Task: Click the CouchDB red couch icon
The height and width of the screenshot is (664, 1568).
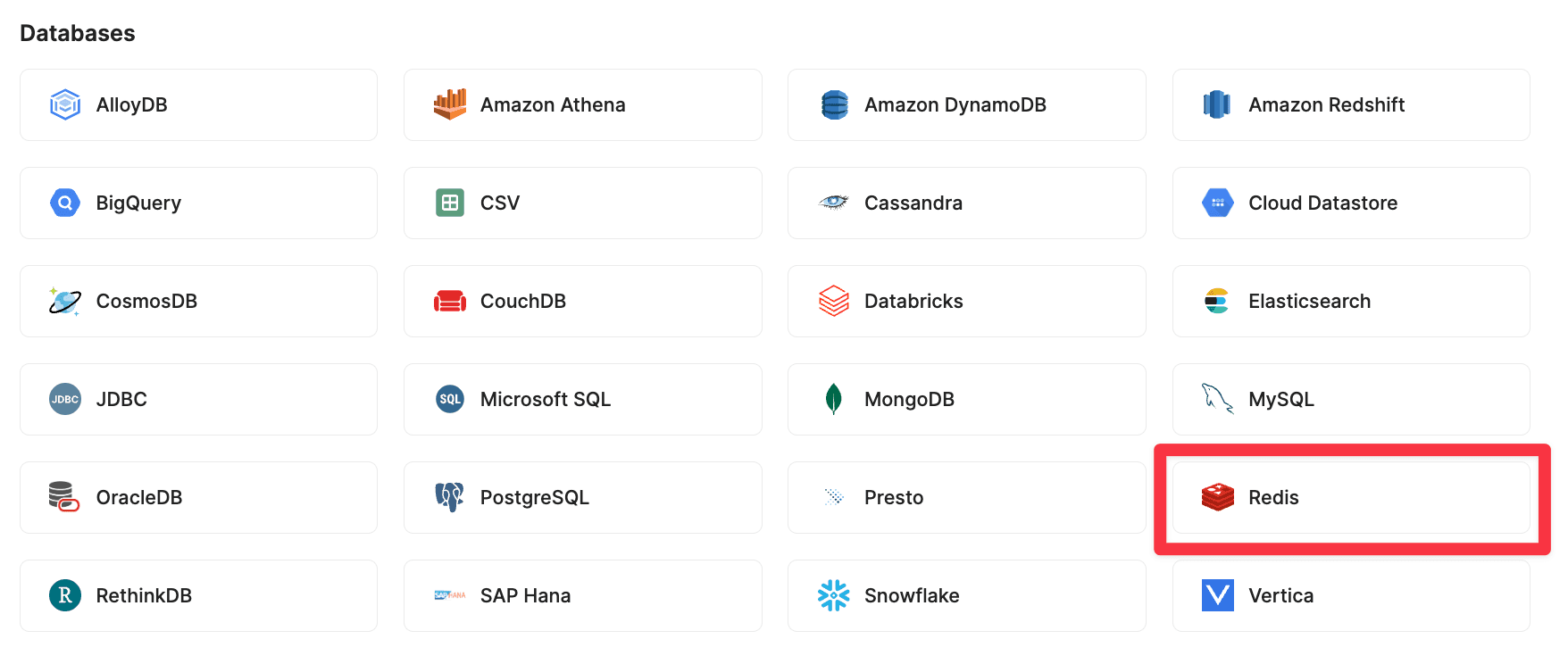Action: pos(450,301)
